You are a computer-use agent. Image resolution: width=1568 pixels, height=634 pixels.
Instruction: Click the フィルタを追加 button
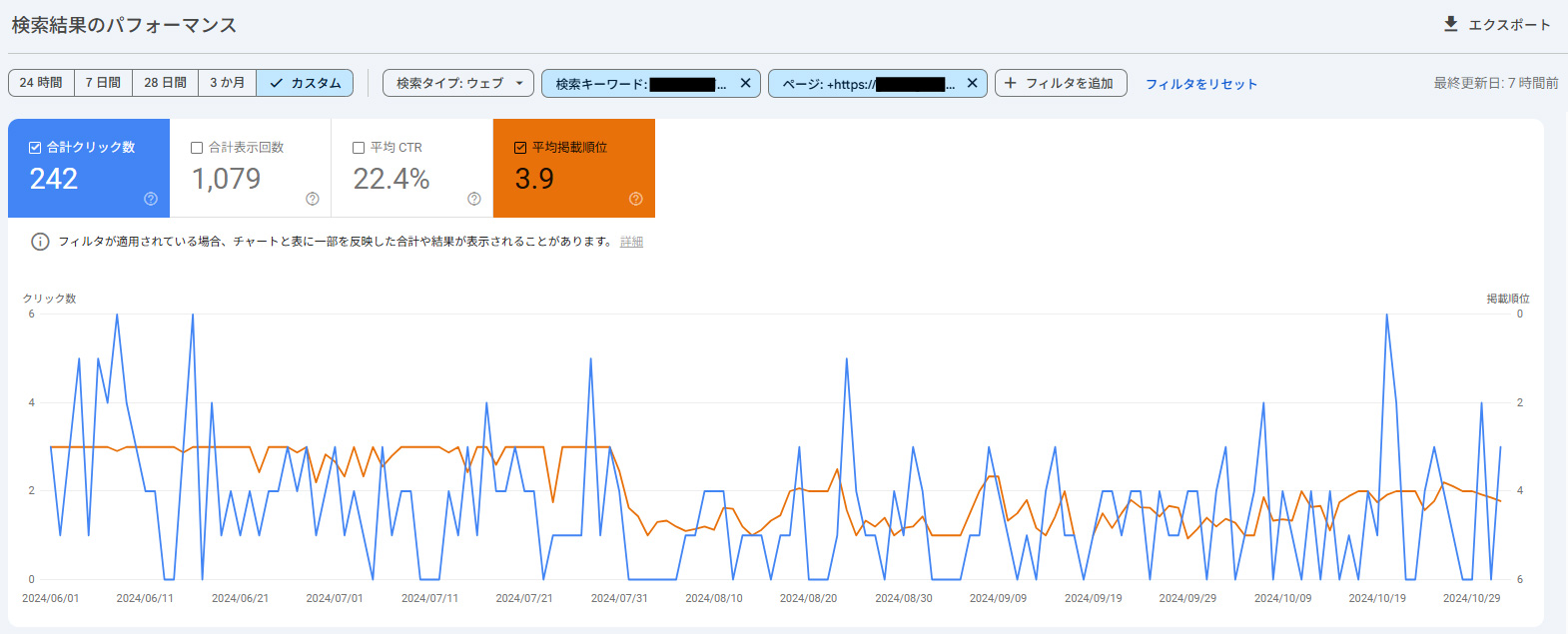(x=1060, y=83)
